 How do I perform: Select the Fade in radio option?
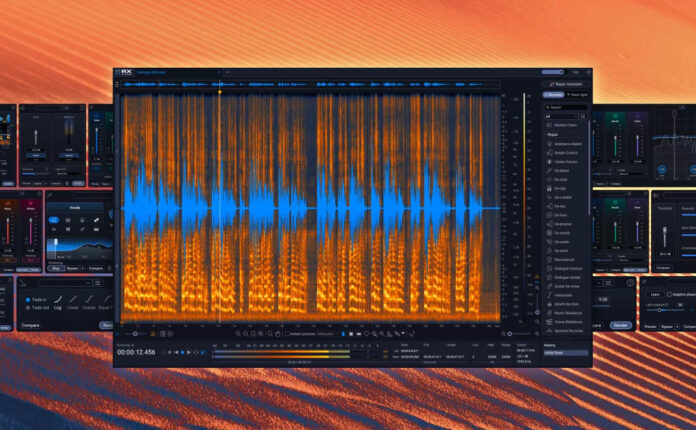(28, 300)
